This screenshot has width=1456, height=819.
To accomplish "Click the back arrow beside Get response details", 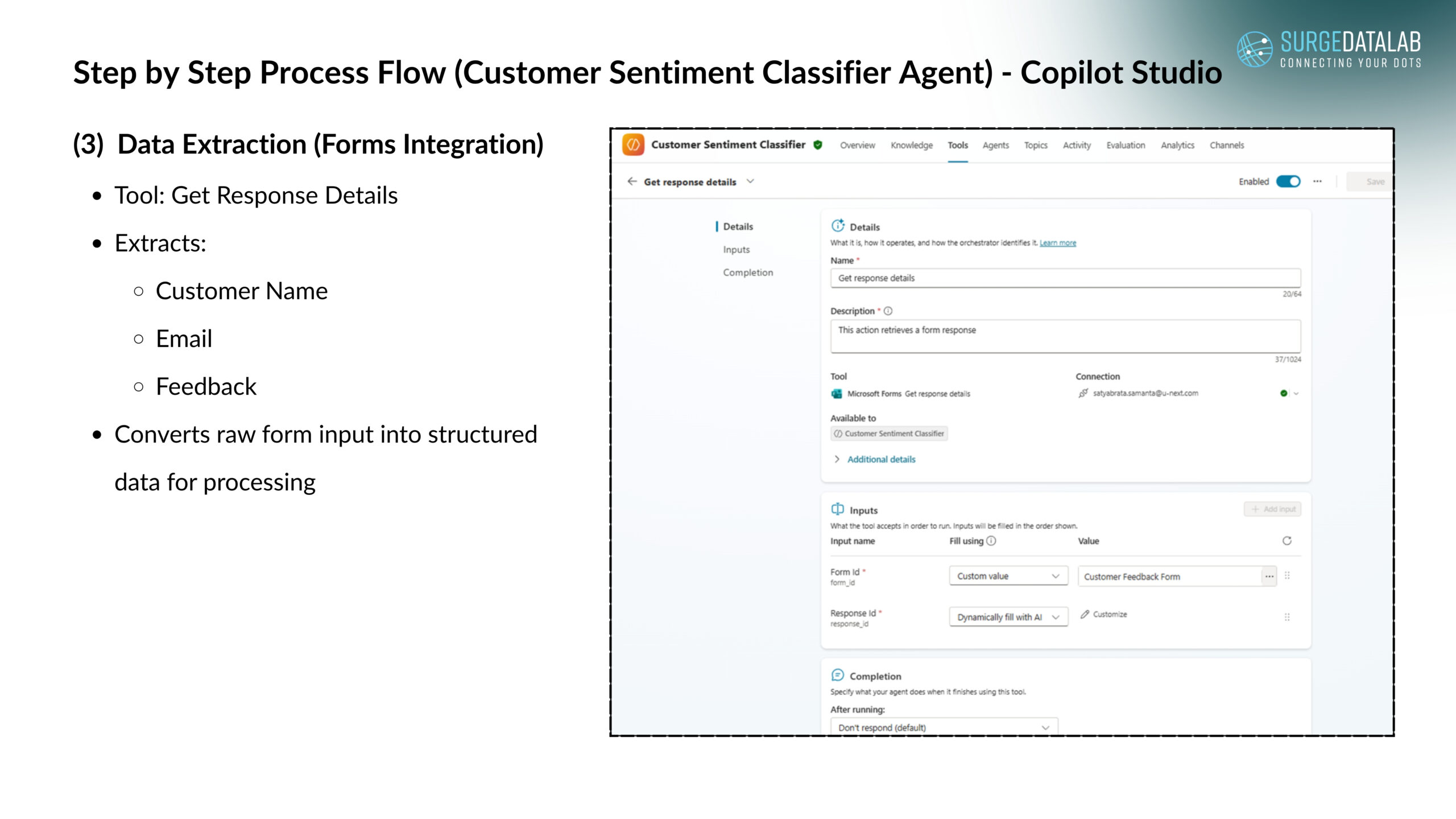I will (x=632, y=181).
